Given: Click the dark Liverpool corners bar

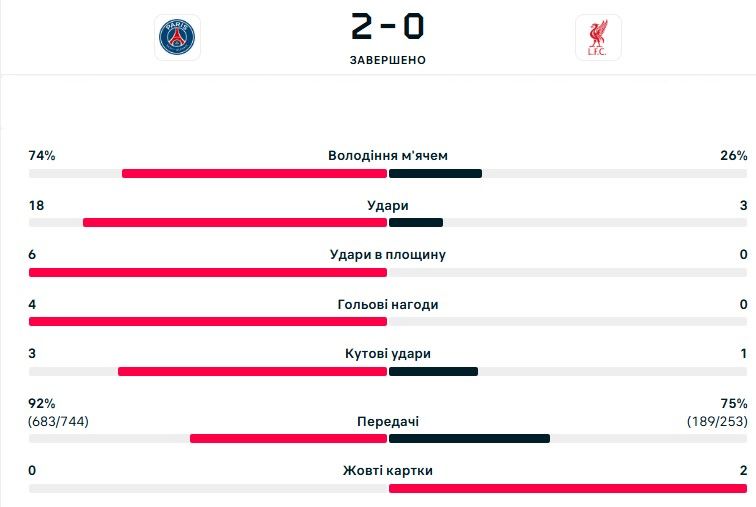Looking at the screenshot, I should [x=433, y=371].
